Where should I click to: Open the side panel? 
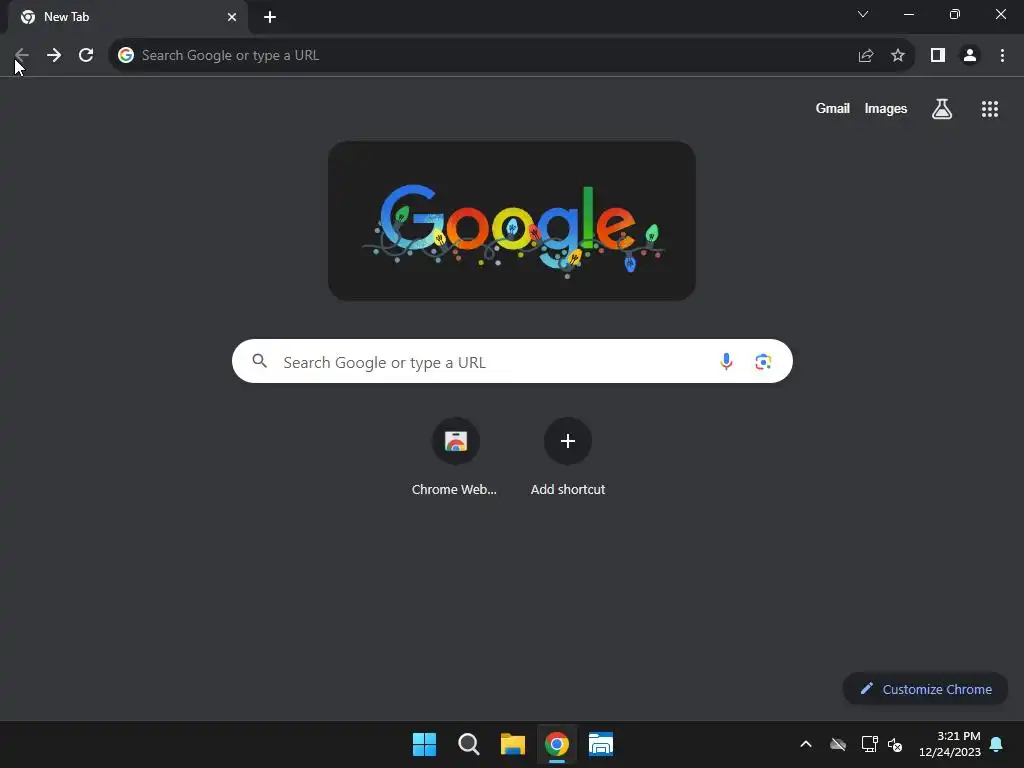point(938,56)
